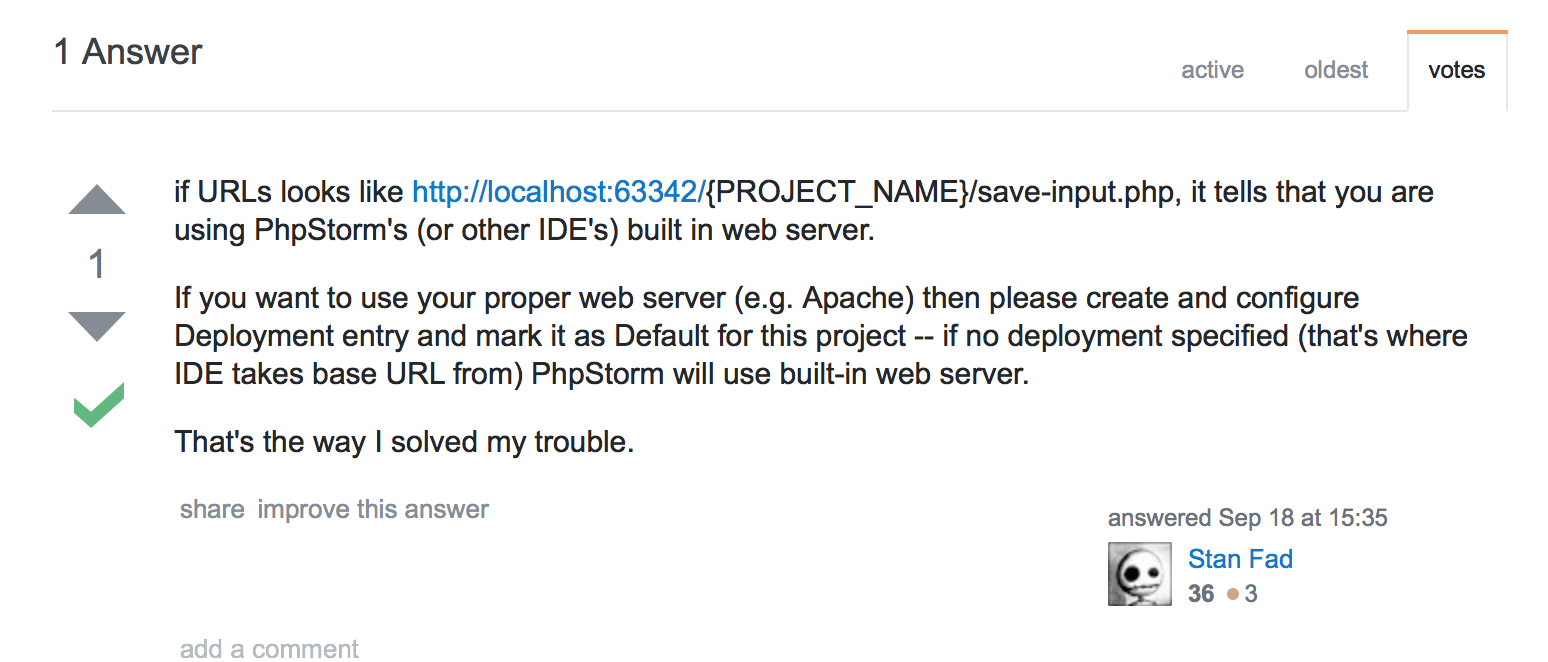Sort answers by the active tab
1548x662 pixels.
pos(1212,70)
